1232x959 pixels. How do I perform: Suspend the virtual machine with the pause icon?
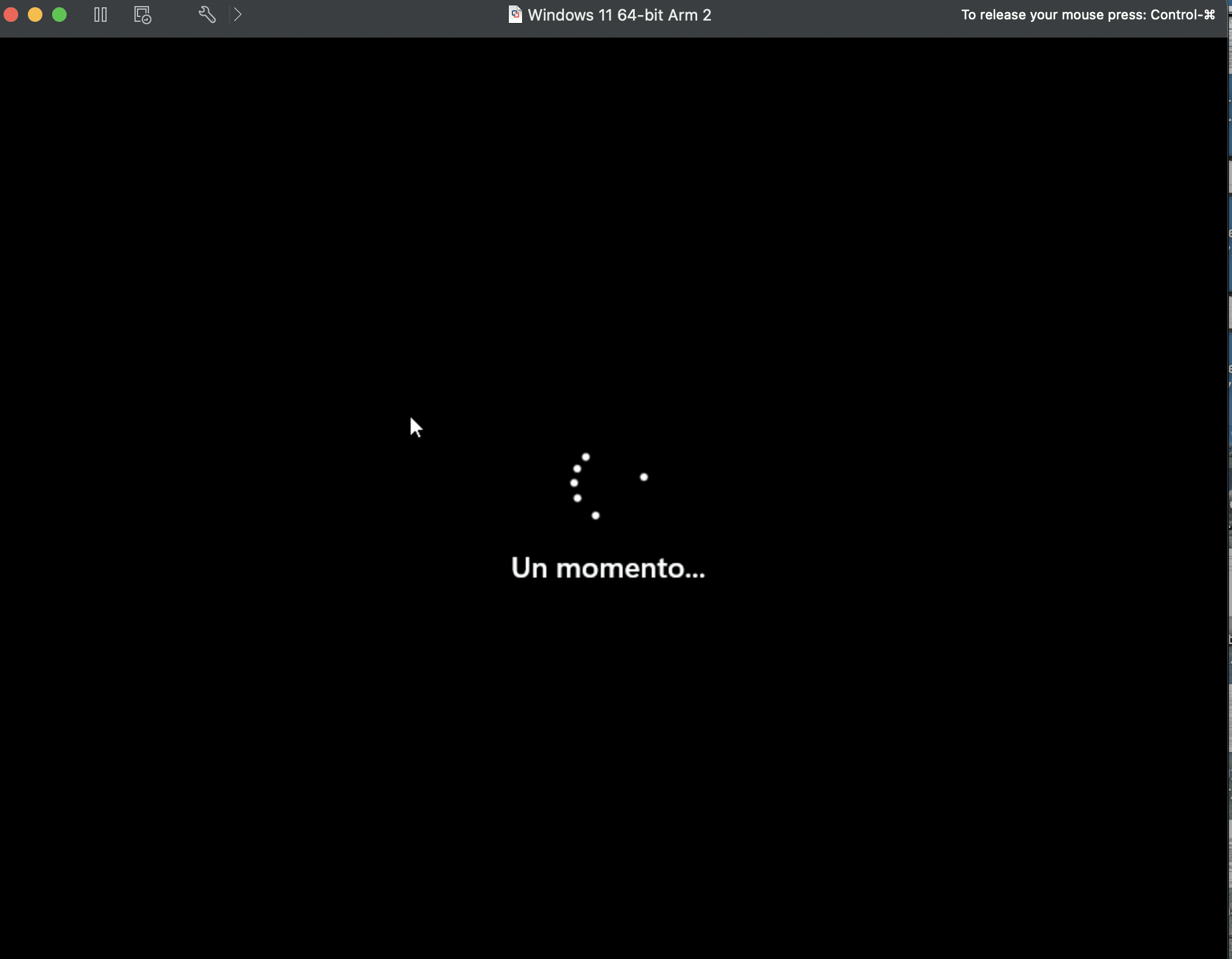pos(101,15)
